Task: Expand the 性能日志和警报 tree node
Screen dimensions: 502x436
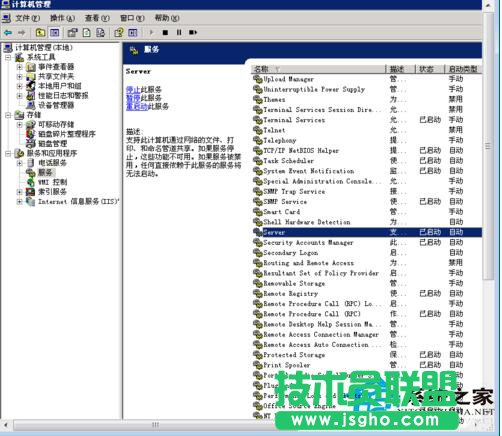Action: [x=19, y=96]
